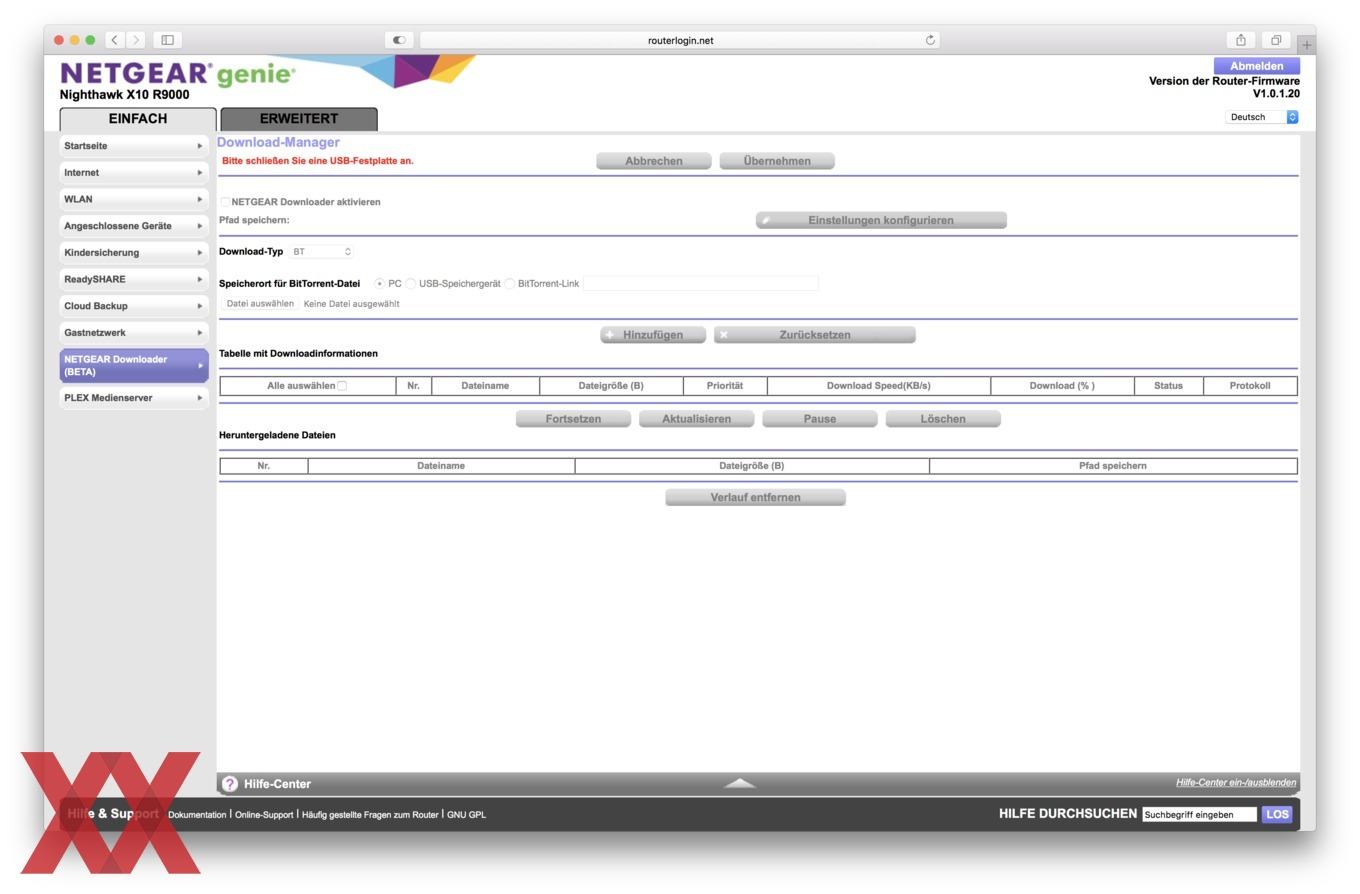Expand Hilfe-Center with the up arrow
The image size is (1360, 894).
(740, 783)
